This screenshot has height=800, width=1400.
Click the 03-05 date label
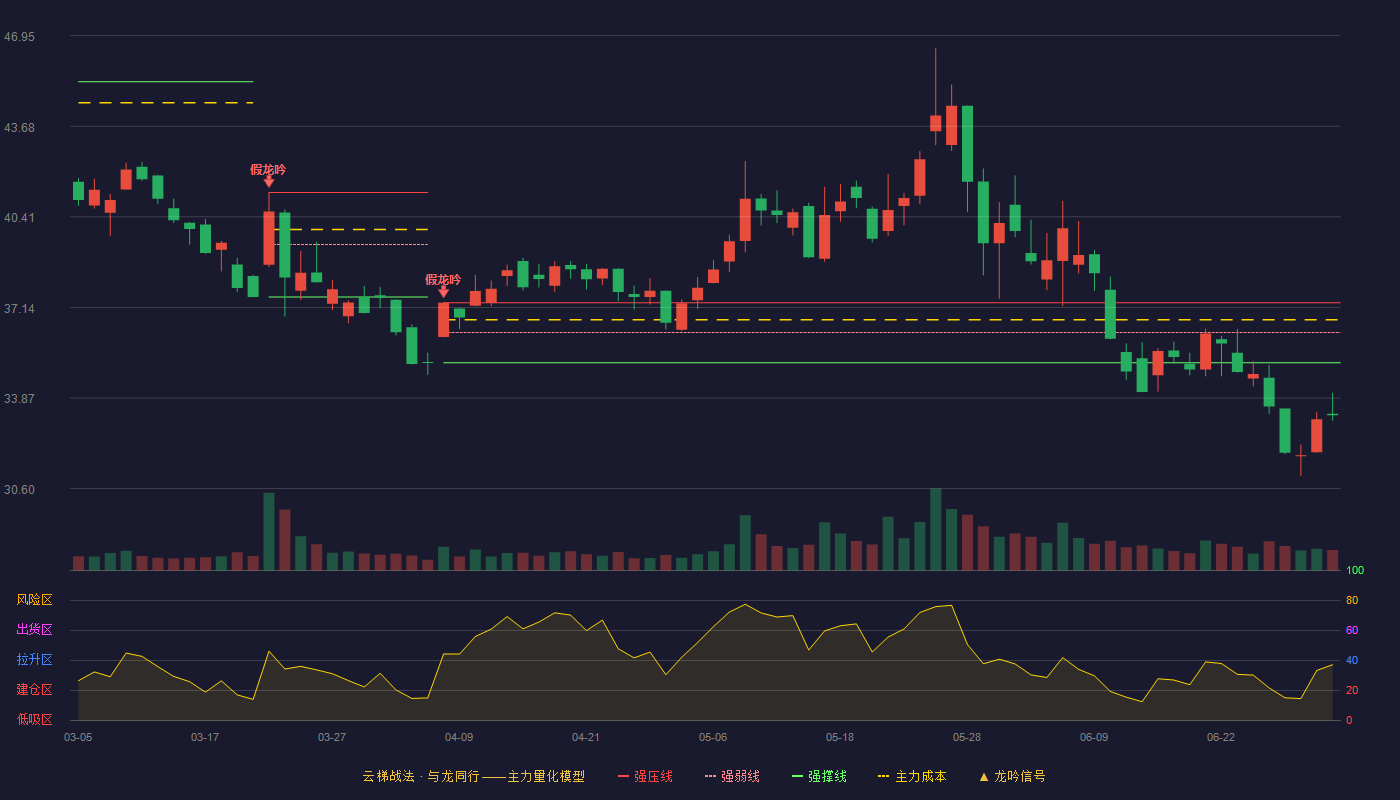click(x=78, y=737)
